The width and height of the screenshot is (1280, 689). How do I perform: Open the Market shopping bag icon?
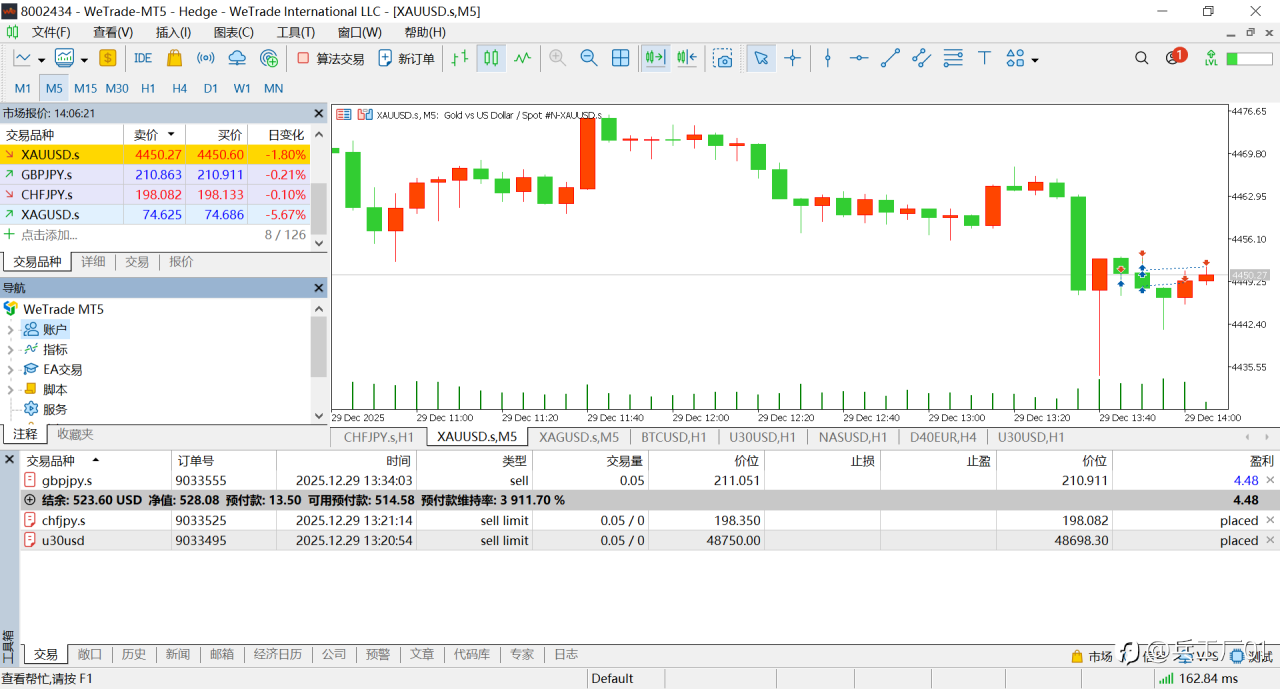[x=174, y=58]
